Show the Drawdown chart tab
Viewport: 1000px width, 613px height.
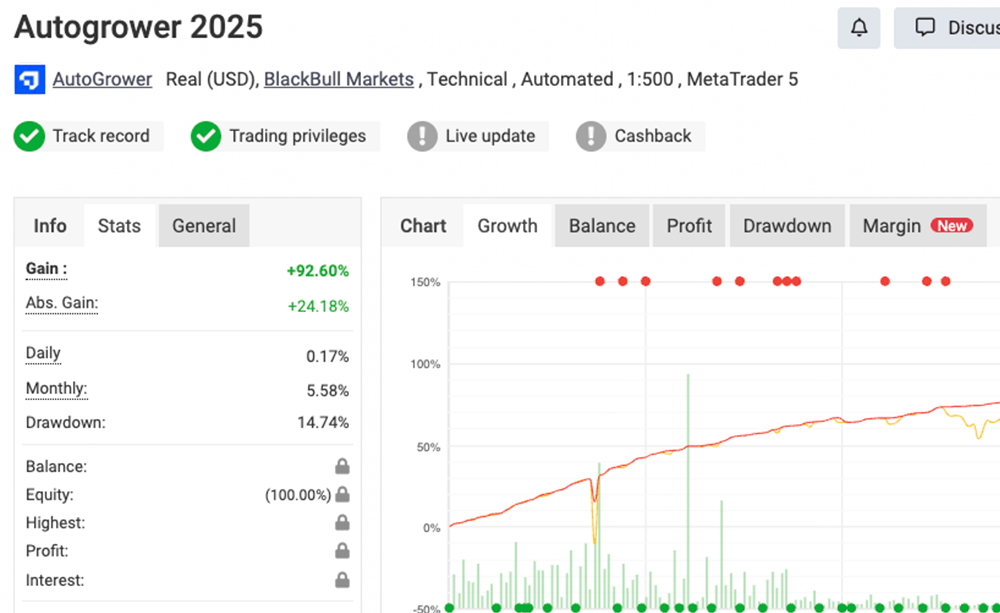point(787,226)
